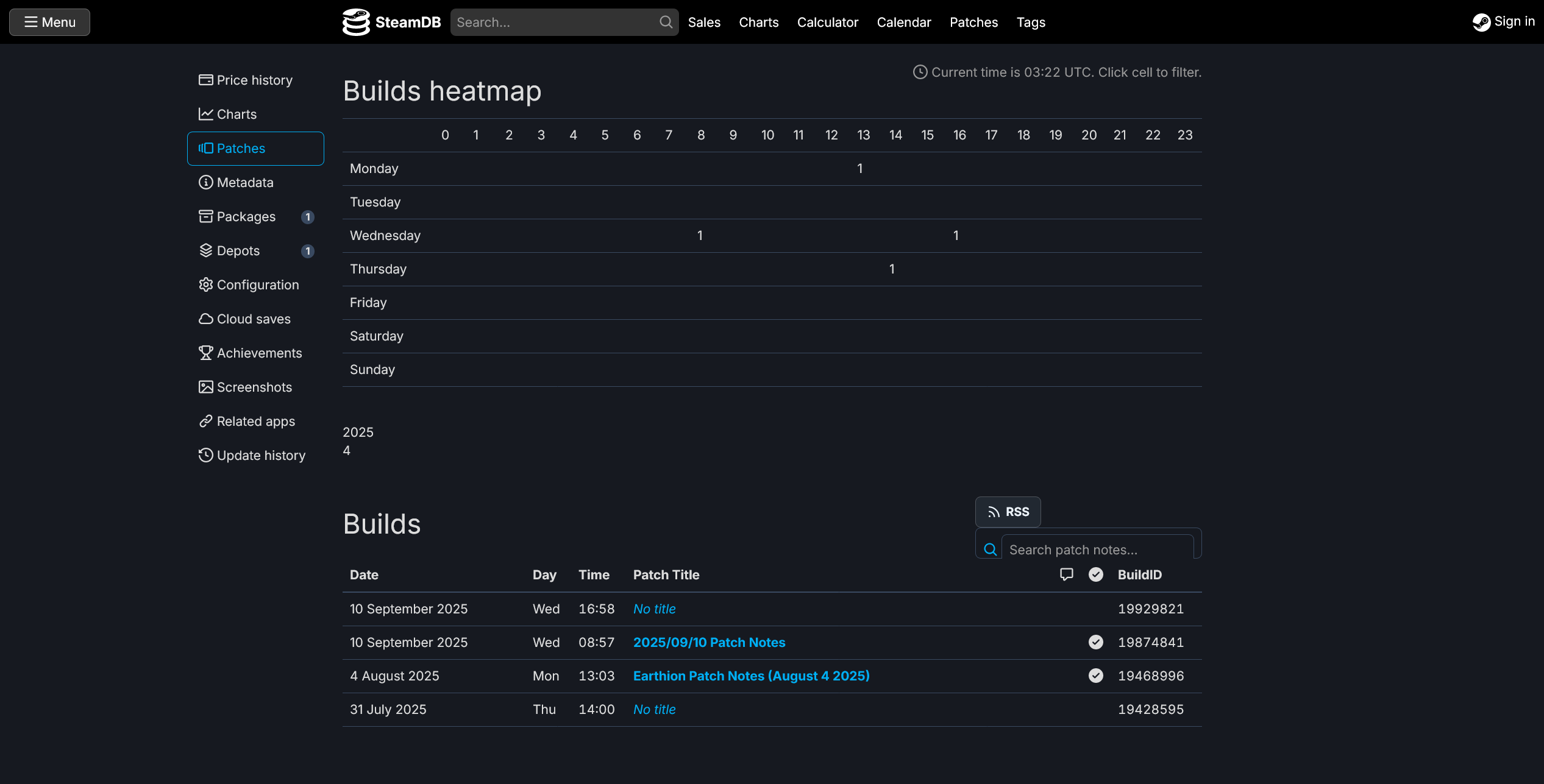This screenshot has height=784, width=1544.
Task: Open the Configuration gear item
Action: tap(258, 285)
